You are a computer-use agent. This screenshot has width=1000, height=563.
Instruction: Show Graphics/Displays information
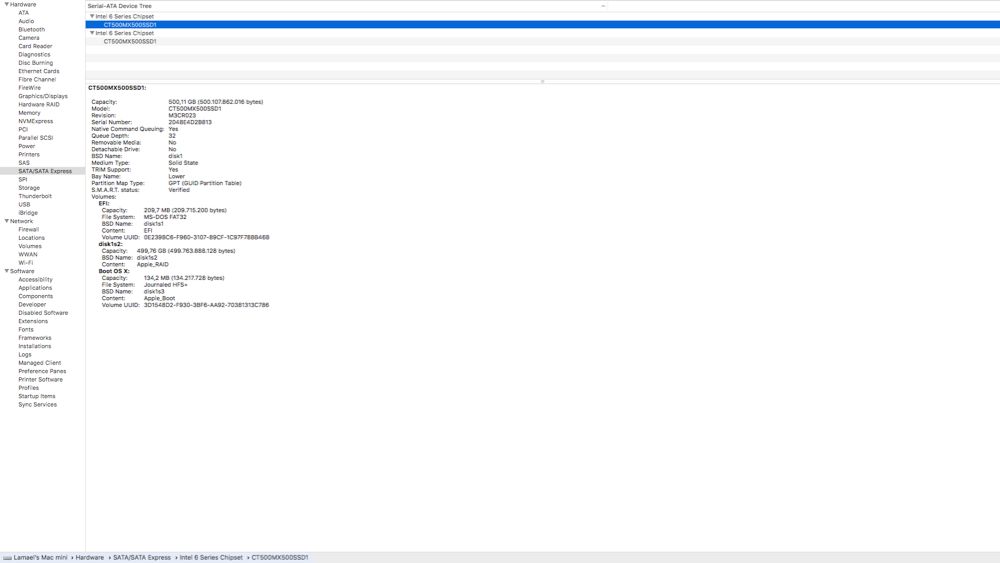43,96
